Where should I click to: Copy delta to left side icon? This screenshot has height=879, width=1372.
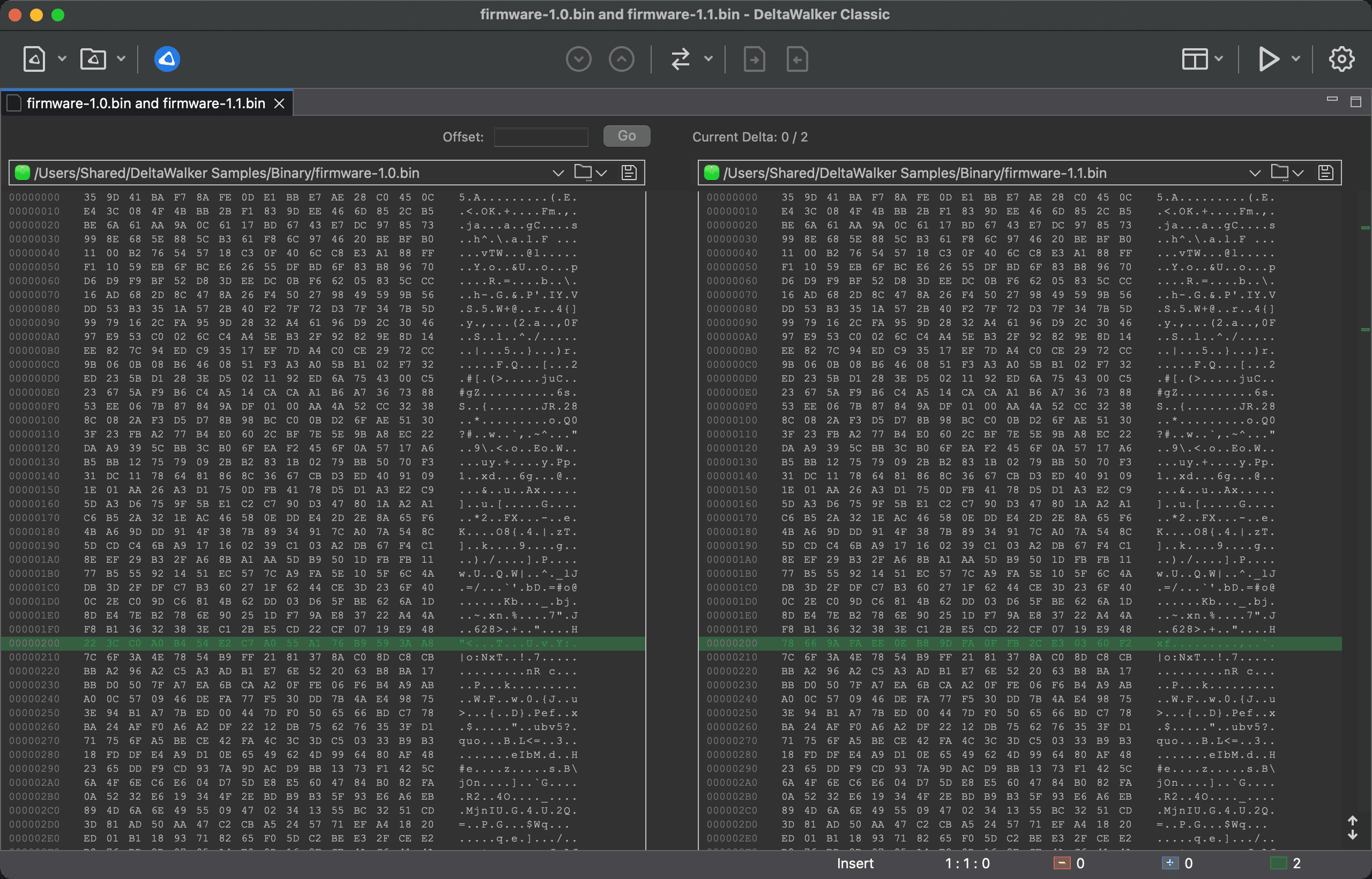tap(797, 59)
